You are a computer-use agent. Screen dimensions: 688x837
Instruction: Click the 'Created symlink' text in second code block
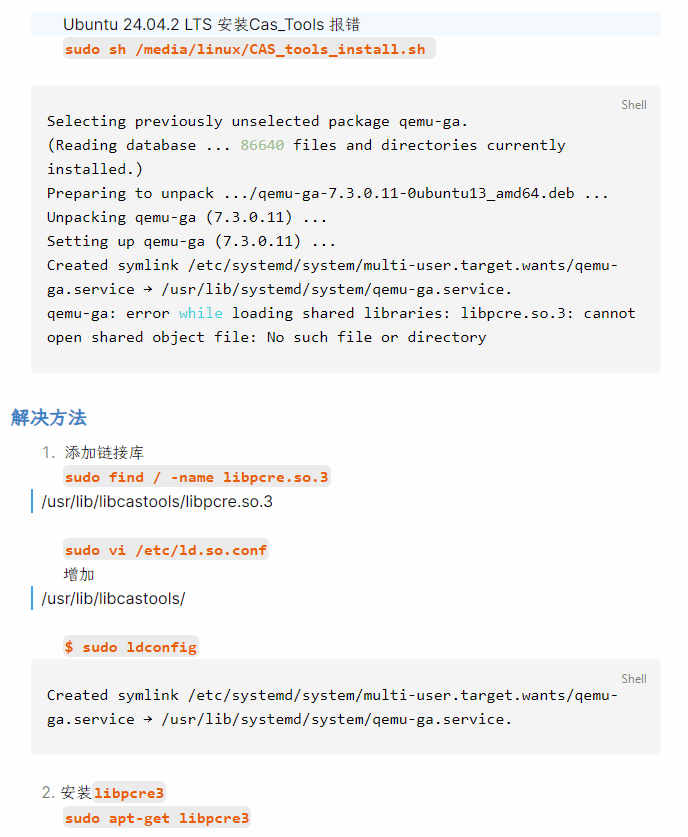click(x=113, y=695)
